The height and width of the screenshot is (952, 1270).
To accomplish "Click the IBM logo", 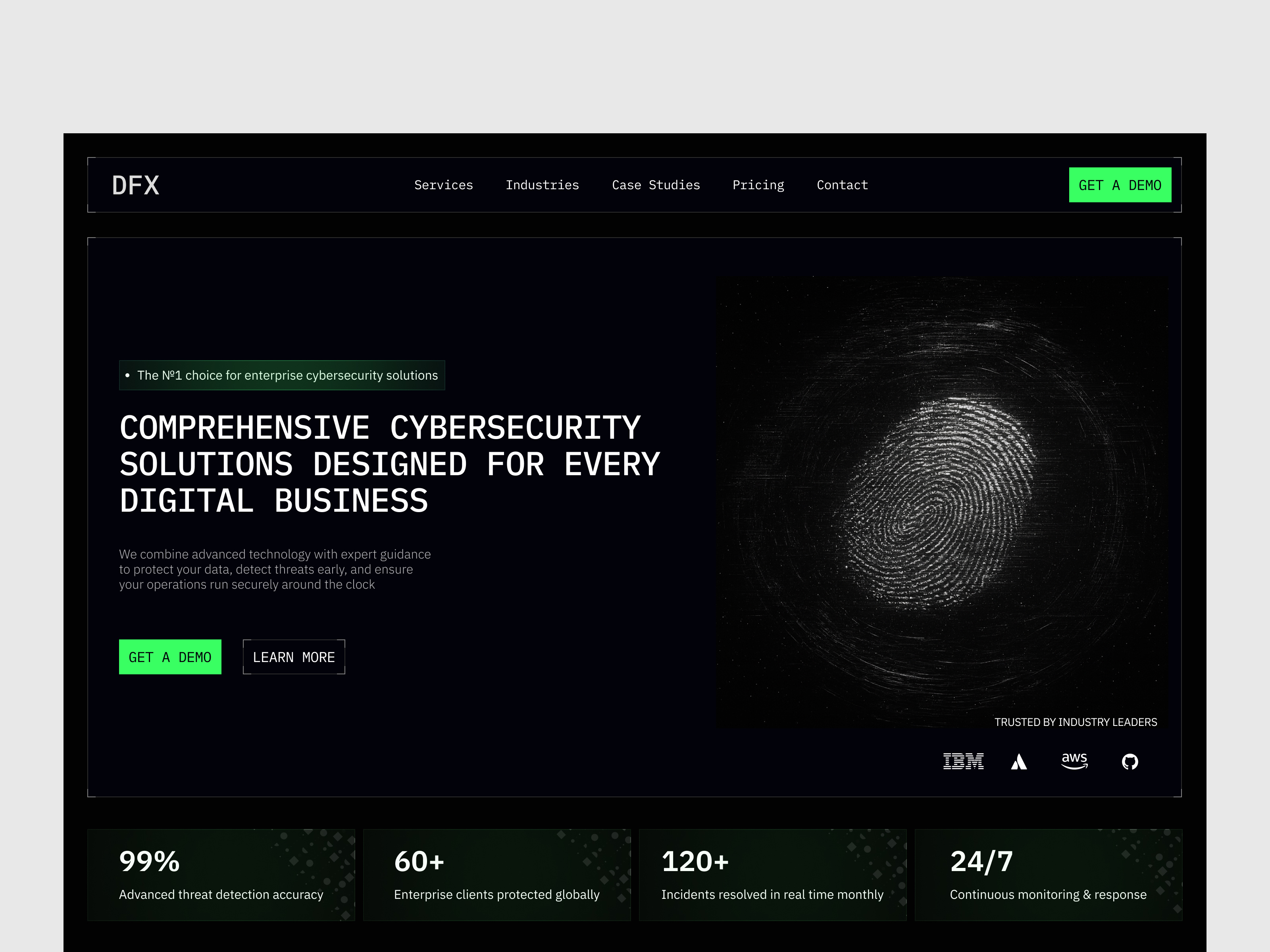I will (963, 761).
